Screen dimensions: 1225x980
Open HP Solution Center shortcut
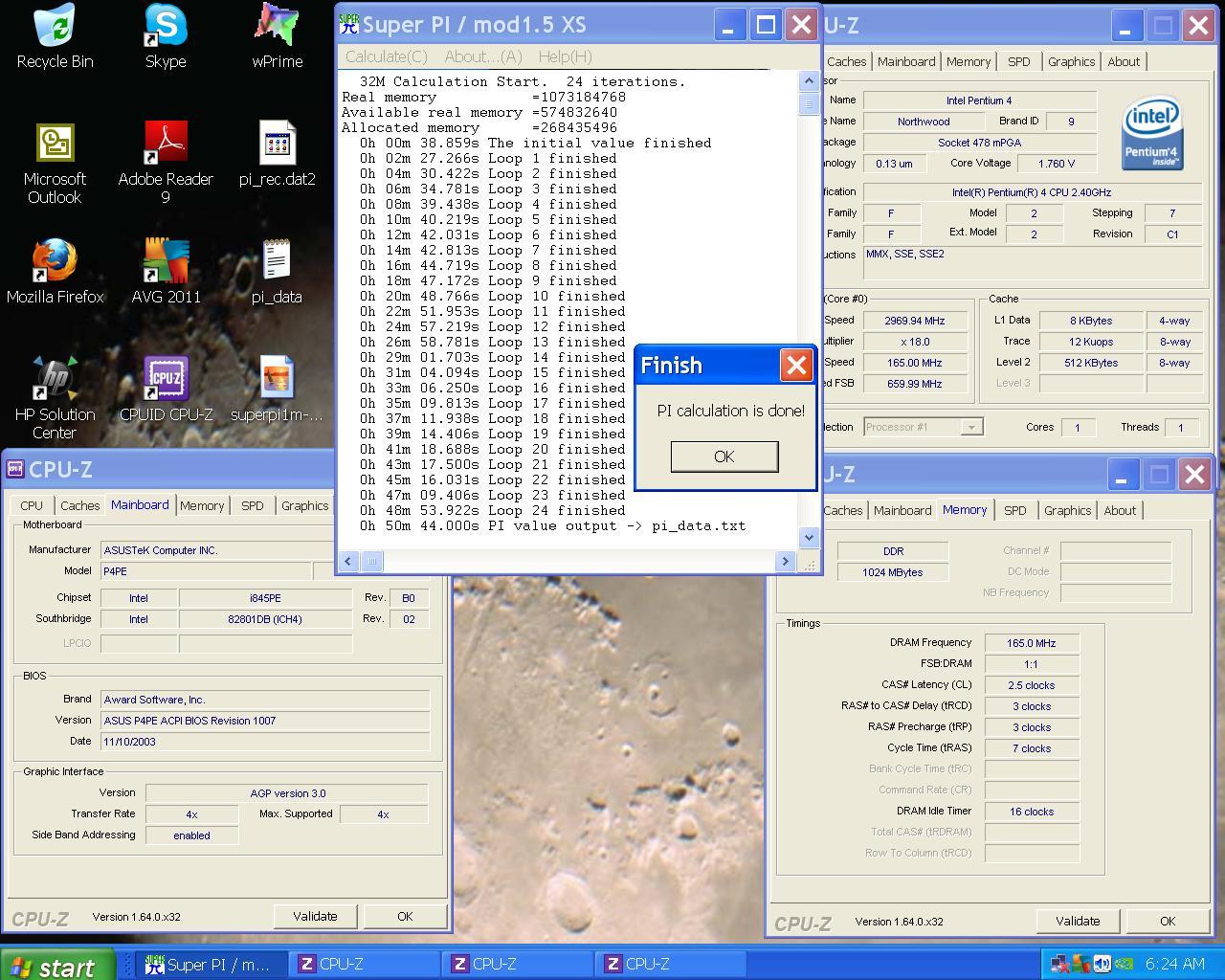[55, 398]
